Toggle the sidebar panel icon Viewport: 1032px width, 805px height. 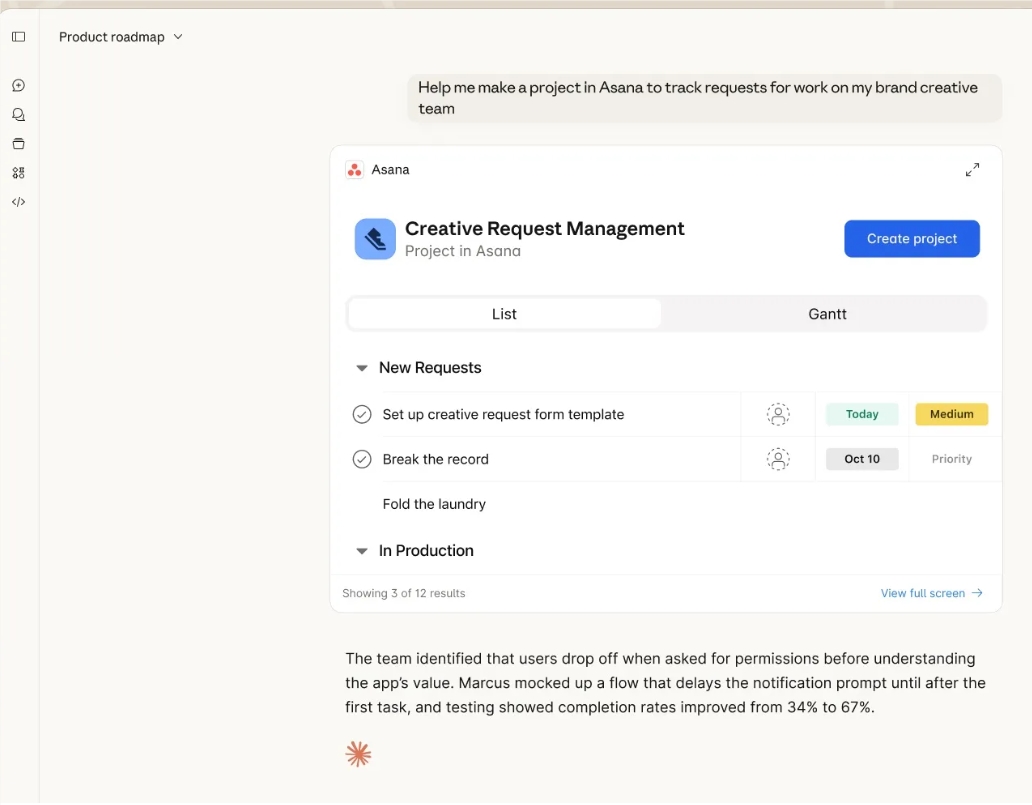coord(18,37)
